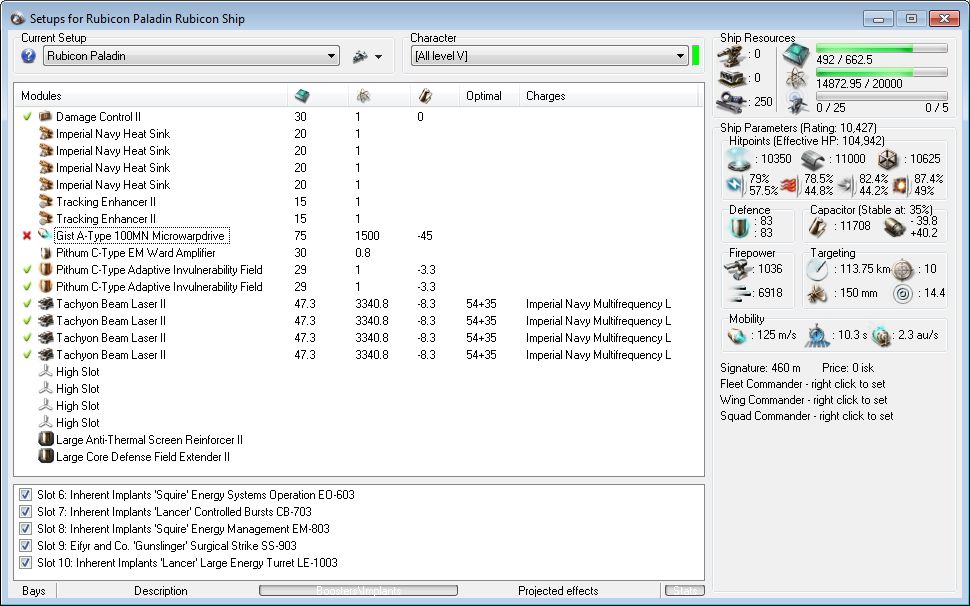970x606 pixels.
Task: Toggle first Pithum C-Type Adaptive Invulnerability Field checkmark
Action: coord(27,270)
